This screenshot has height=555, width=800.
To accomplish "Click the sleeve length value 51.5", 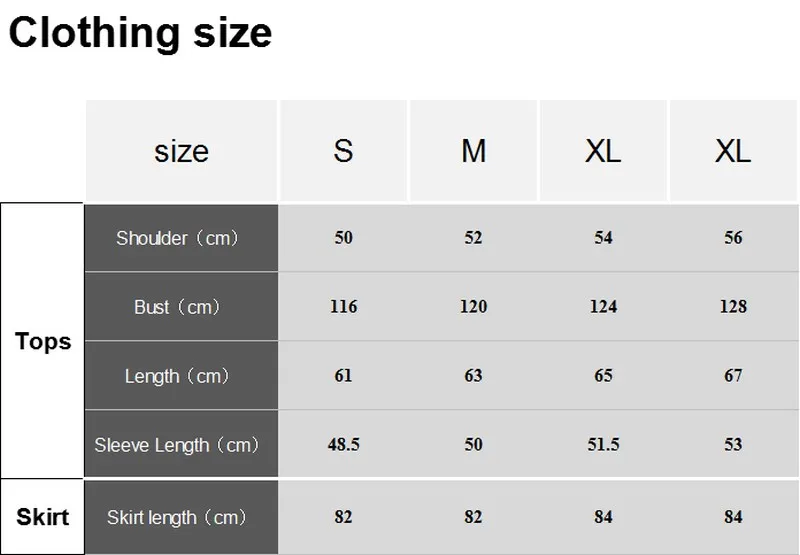I will (x=603, y=445).
